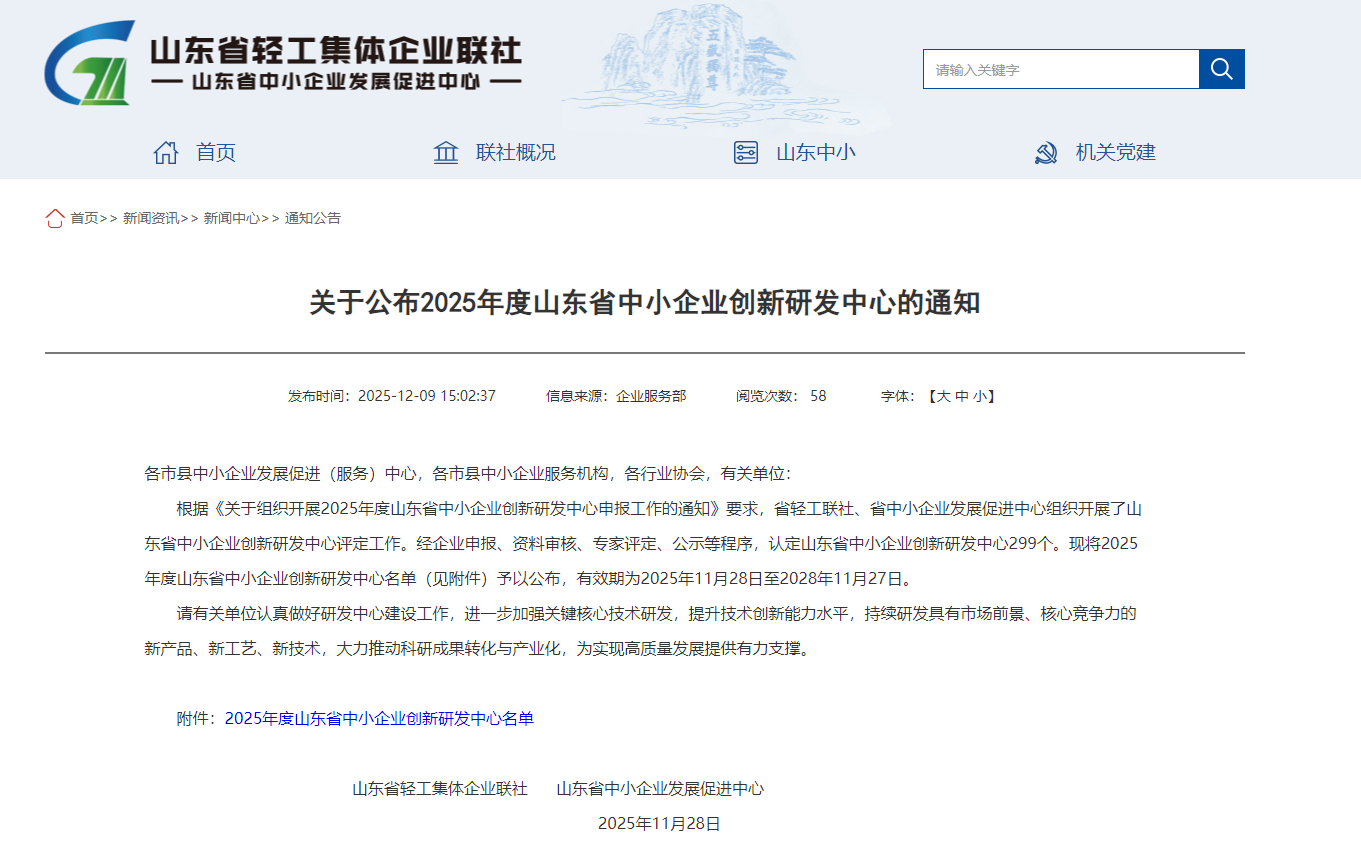Click the party emblem icon beside 机关党建
This screenshot has width=1361, height=841.
pos(1046,153)
